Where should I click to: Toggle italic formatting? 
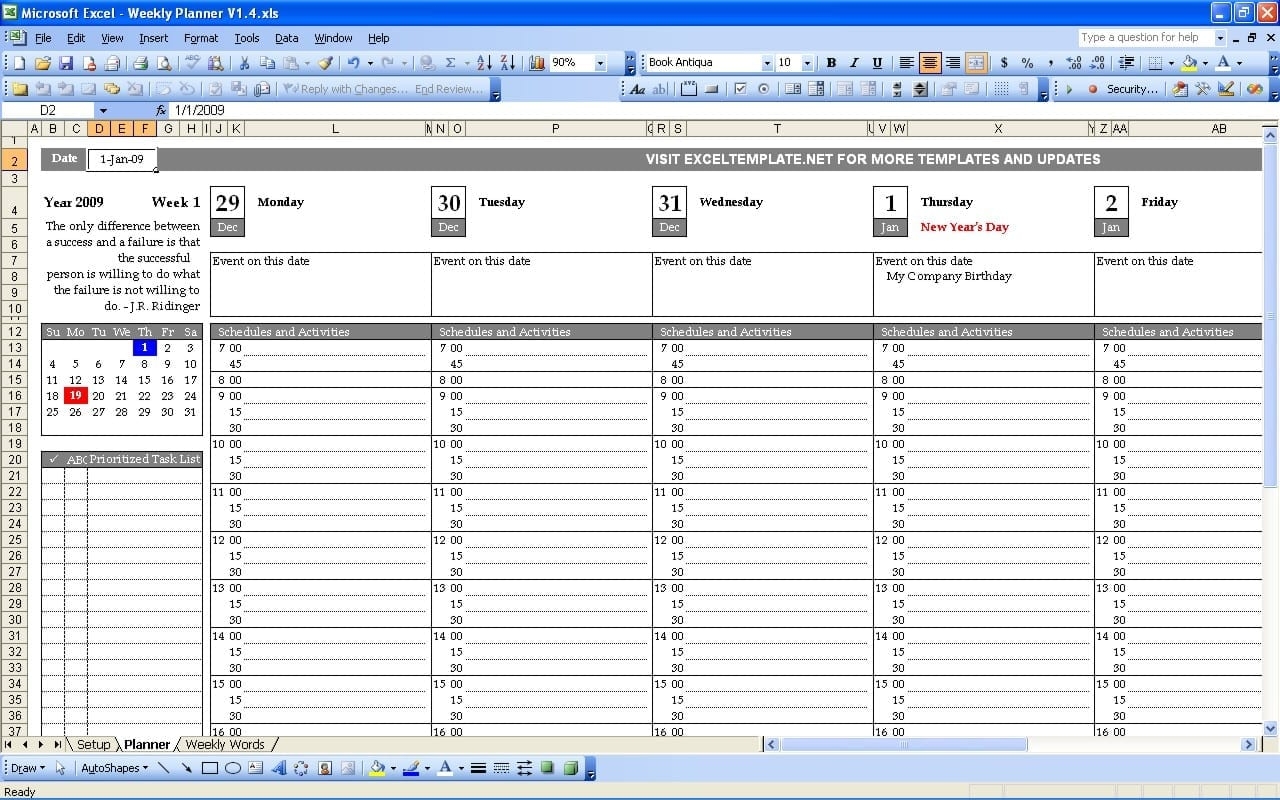(x=852, y=62)
